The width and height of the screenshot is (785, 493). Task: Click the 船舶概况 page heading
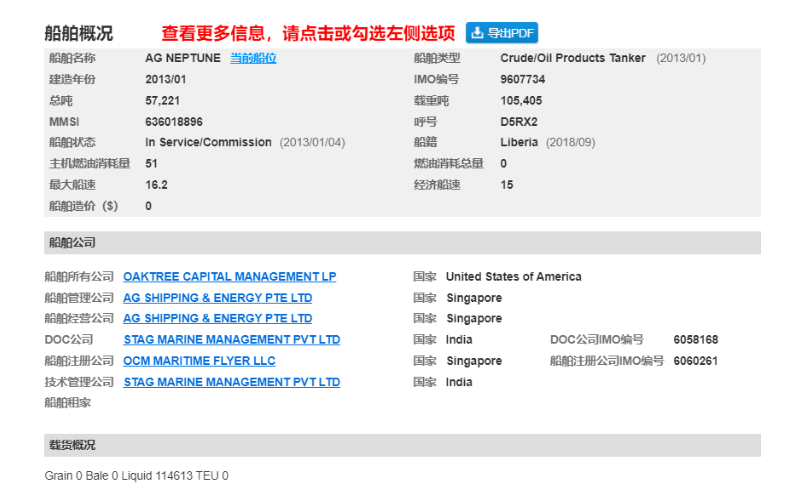pos(79,34)
